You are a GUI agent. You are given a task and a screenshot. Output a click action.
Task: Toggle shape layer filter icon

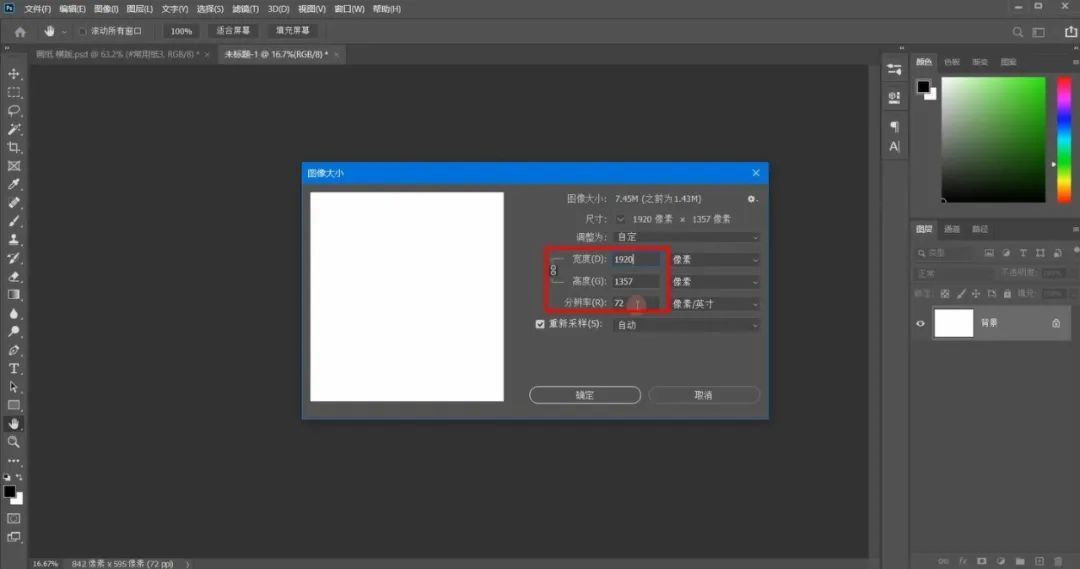(1040, 254)
